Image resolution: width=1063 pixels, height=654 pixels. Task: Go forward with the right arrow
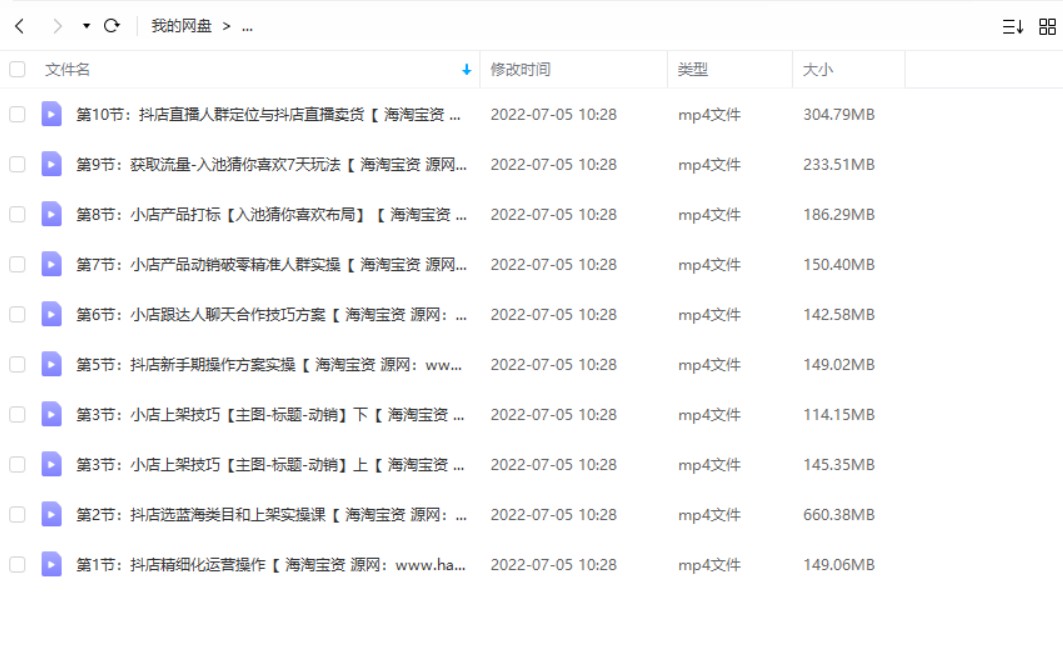[57, 26]
